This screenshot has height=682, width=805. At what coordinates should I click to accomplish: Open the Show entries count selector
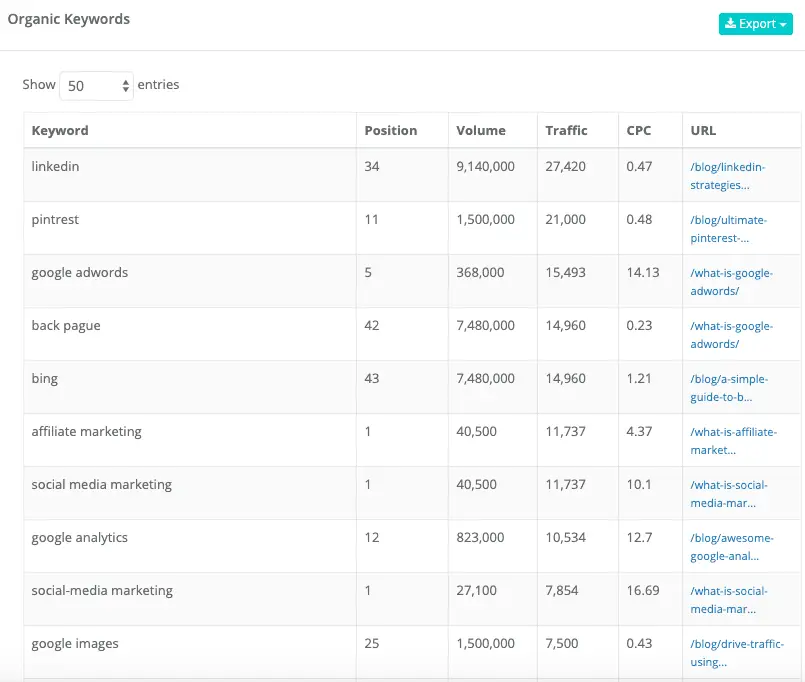[97, 86]
